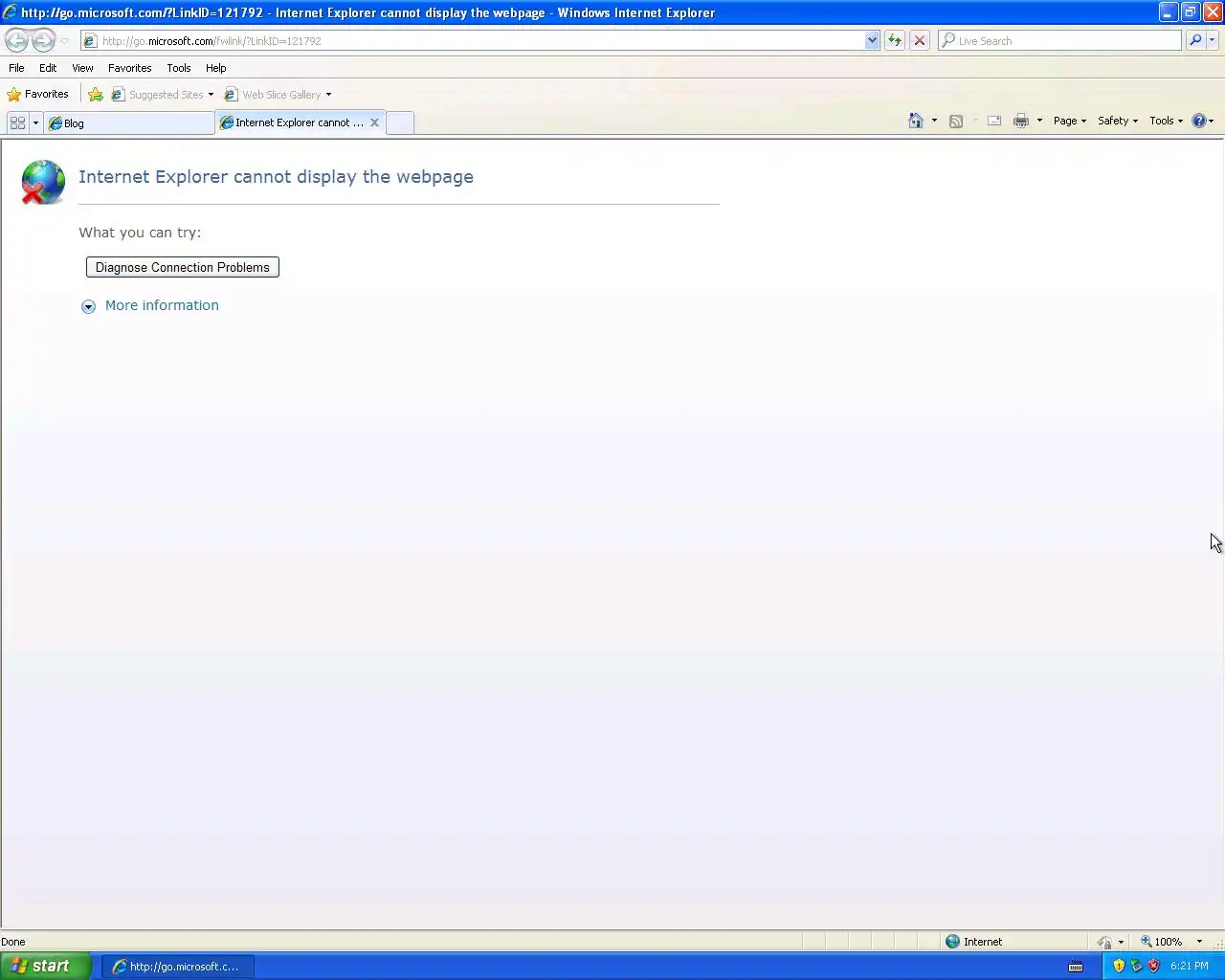The height and width of the screenshot is (980, 1225).
Task: Click the Quick Tabs grid icon
Action: point(17,122)
